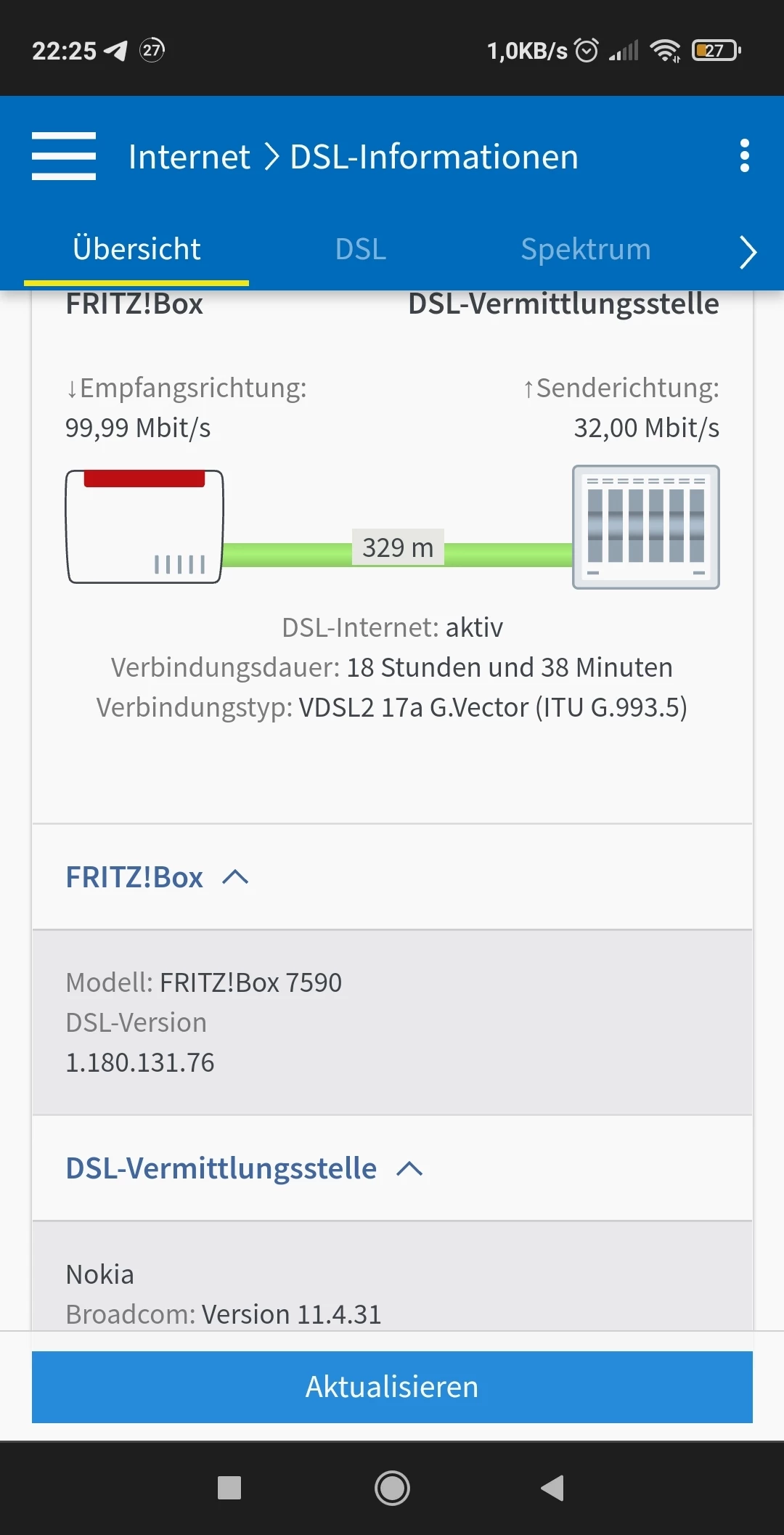Tap the battery indicator in status bar

point(716,50)
